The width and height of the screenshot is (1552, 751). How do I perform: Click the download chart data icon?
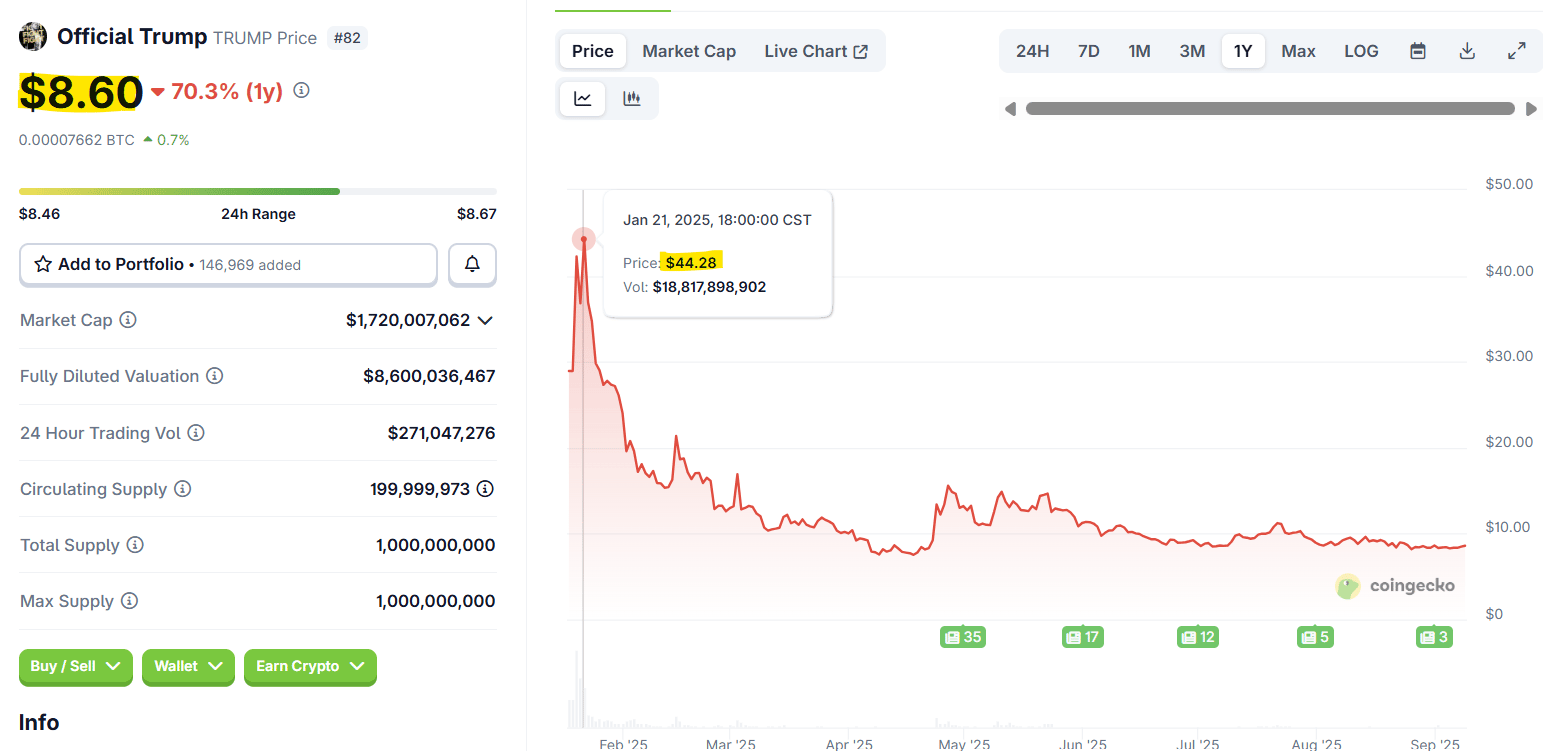[x=1467, y=51]
